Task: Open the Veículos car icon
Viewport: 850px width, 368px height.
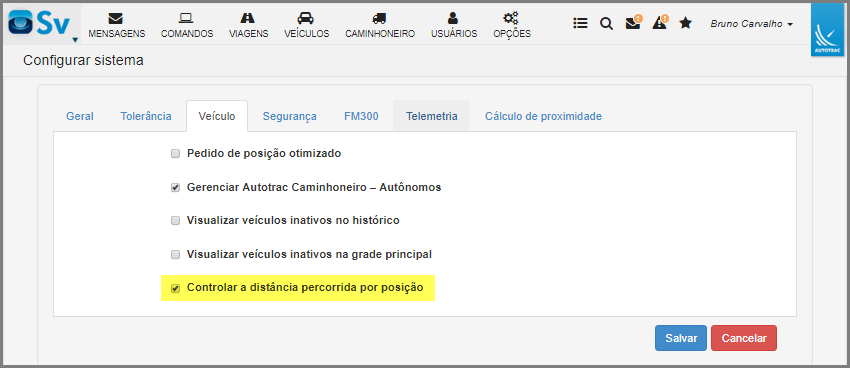Action: pos(306,18)
